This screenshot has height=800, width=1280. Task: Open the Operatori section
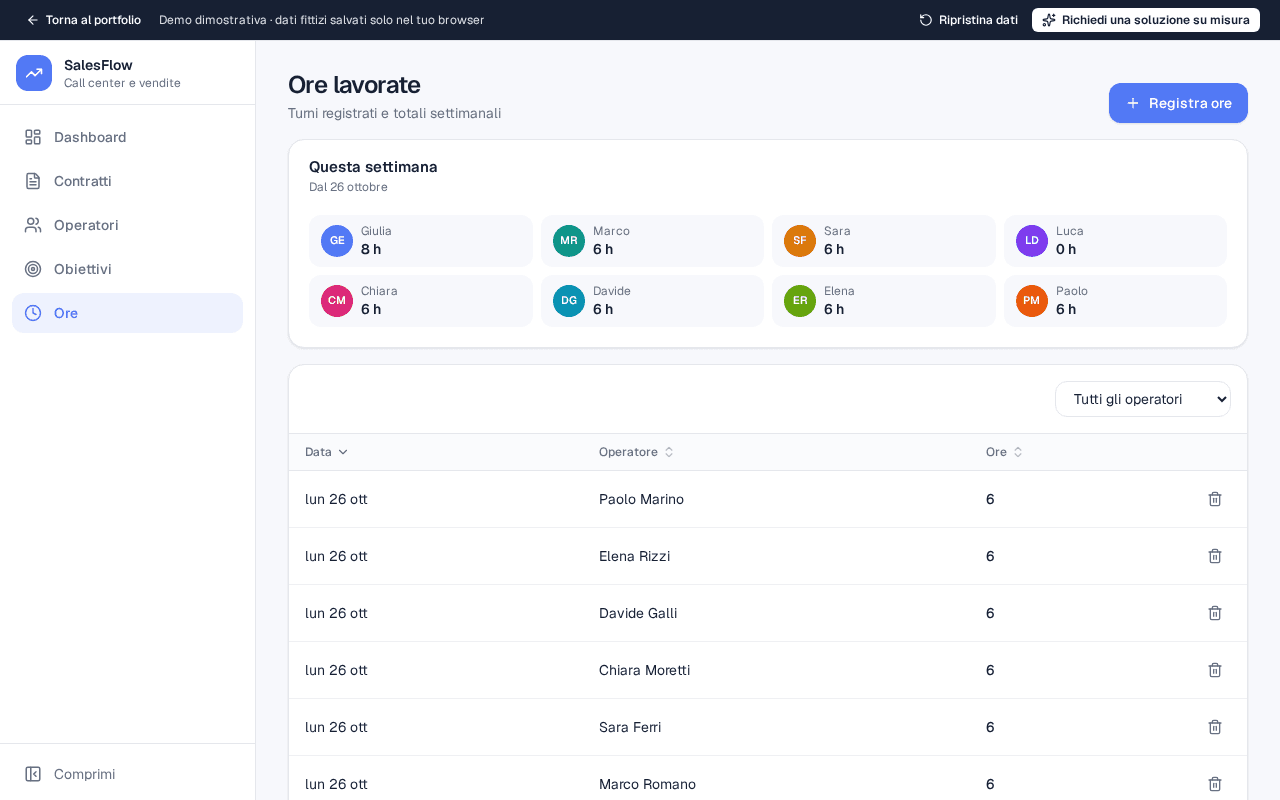(x=127, y=225)
